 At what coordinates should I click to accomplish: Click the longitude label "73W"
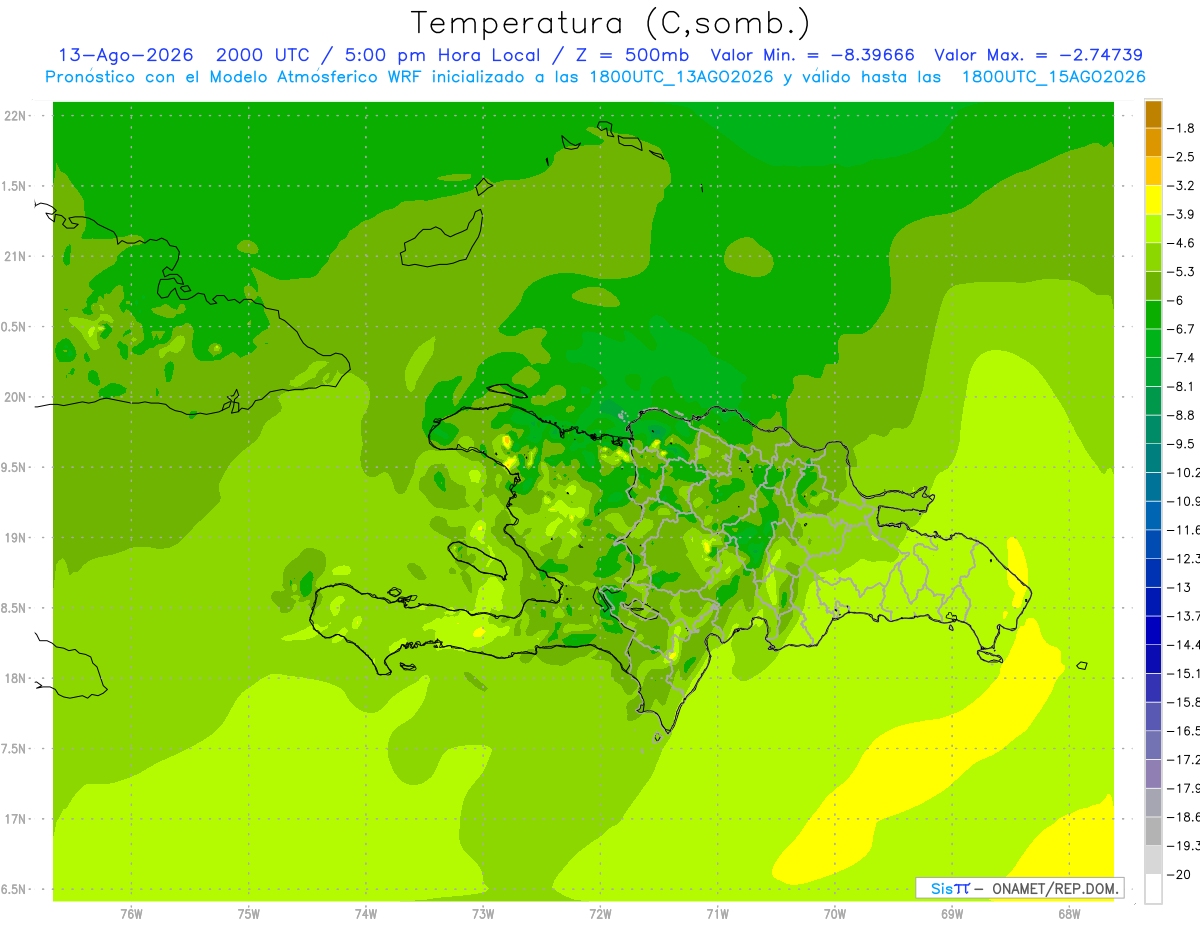pos(483,914)
